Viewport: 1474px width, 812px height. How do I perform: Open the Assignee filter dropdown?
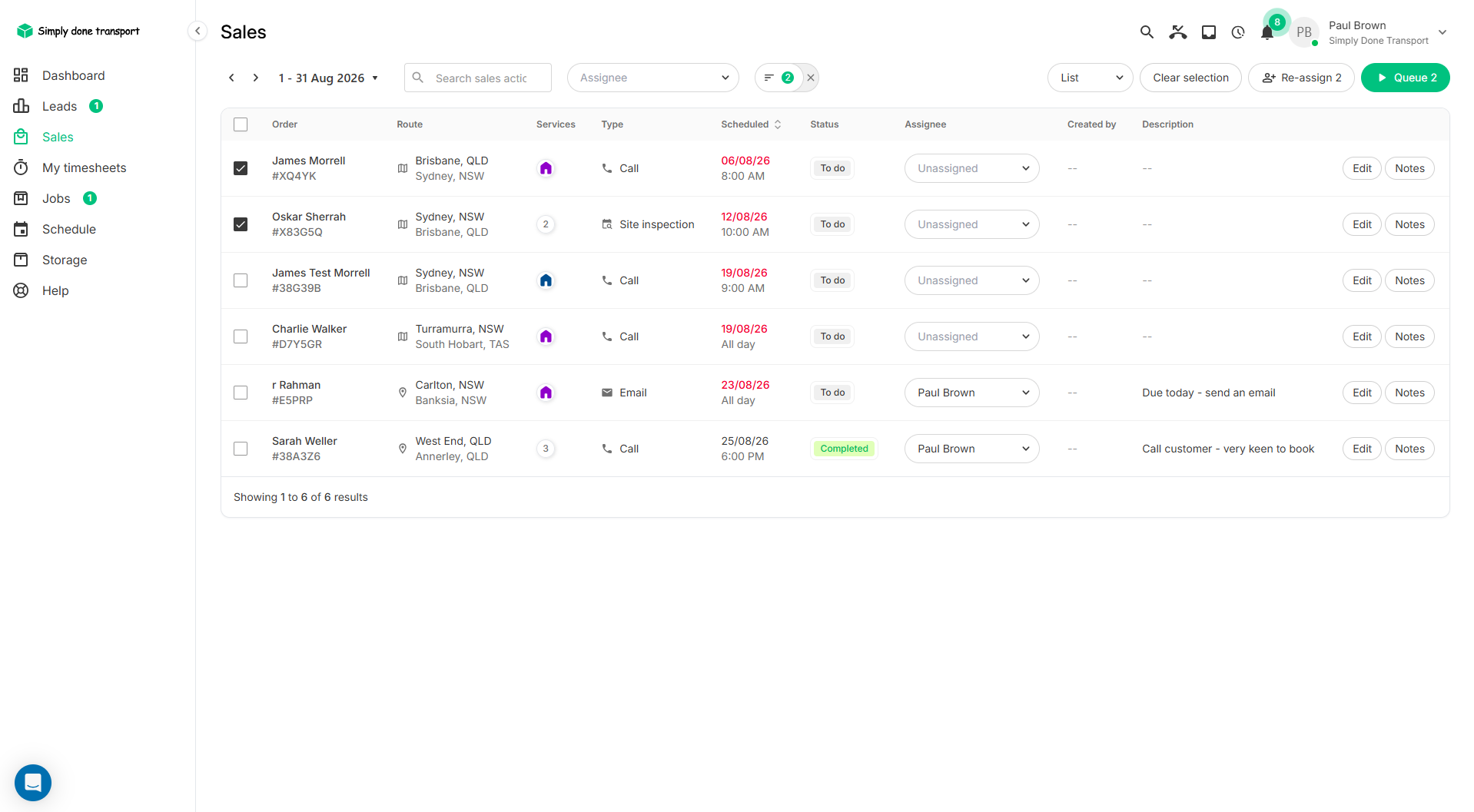[653, 78]
